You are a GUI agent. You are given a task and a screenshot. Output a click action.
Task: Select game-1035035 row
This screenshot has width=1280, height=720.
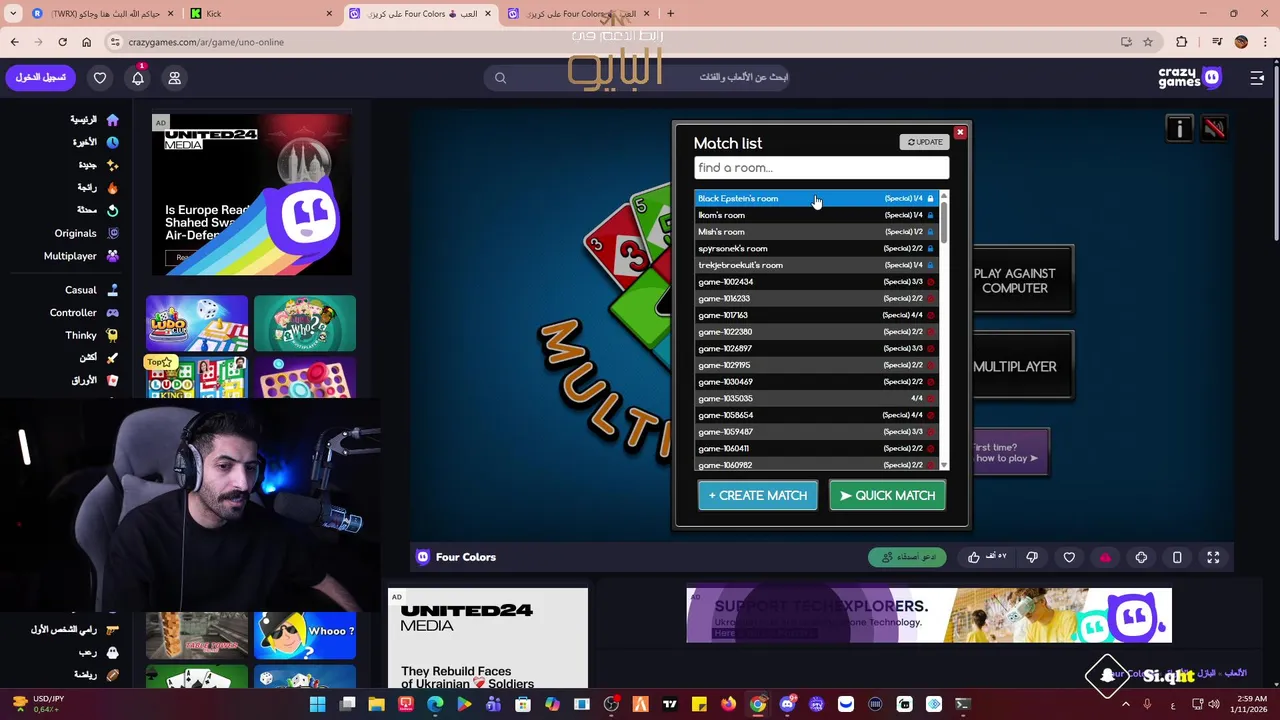[x=816, y=398]
